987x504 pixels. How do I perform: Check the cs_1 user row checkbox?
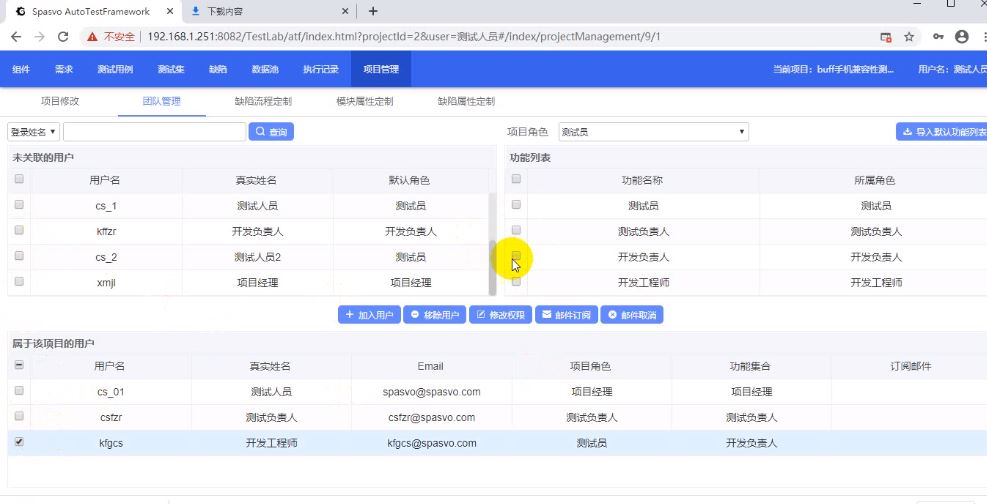click(x=19, y=205)
